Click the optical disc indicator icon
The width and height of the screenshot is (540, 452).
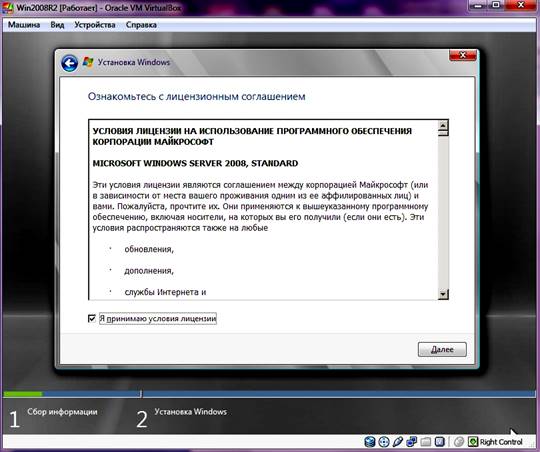pyautogui.click(x=384, y=441)
